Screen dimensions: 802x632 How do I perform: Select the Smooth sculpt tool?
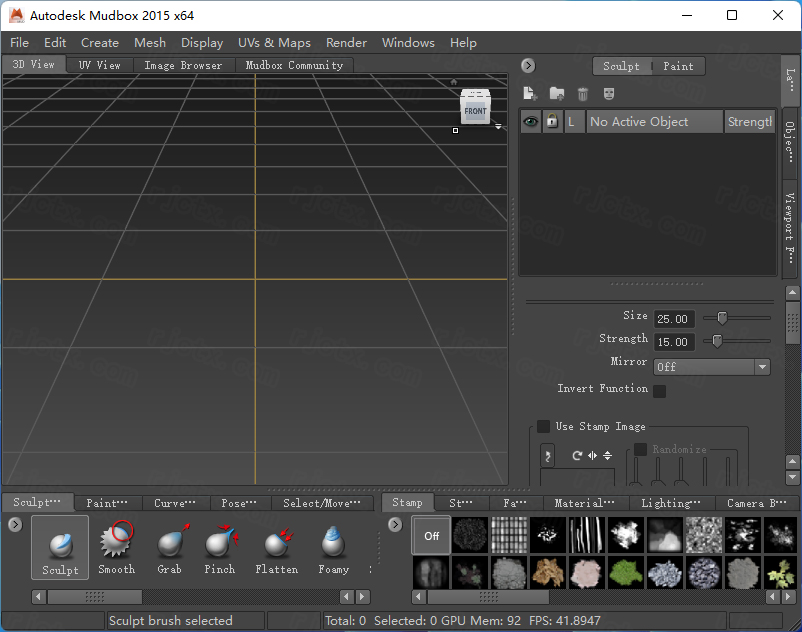click(x=116, y=547)
